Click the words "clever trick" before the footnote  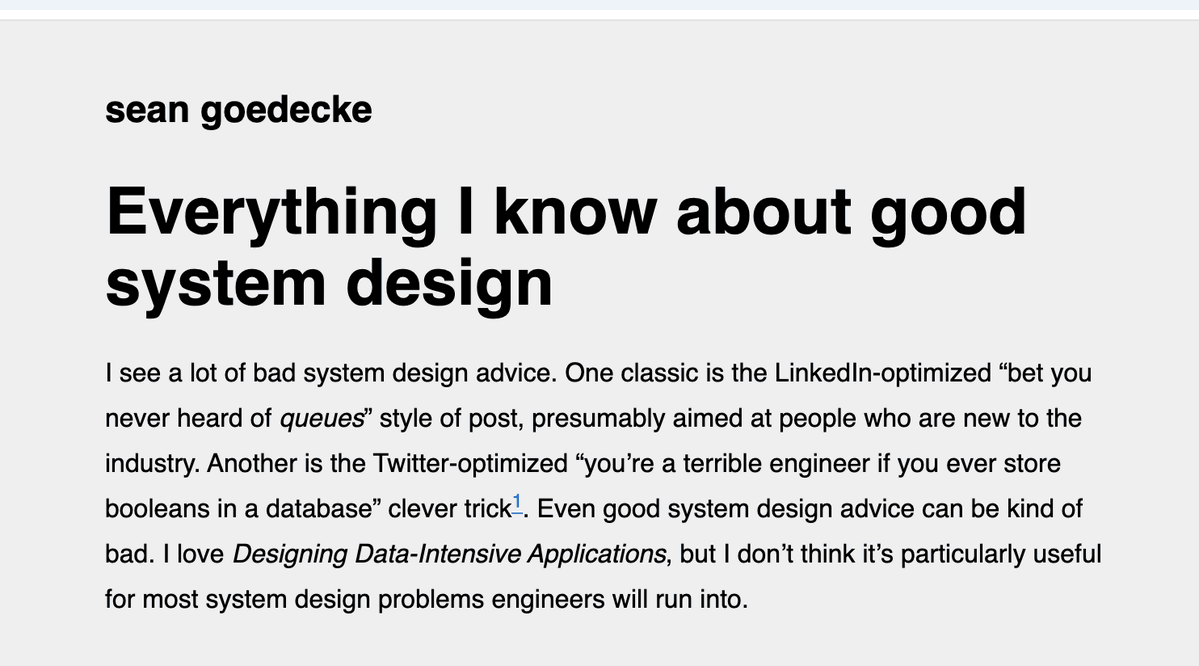[x=450, y=509]
